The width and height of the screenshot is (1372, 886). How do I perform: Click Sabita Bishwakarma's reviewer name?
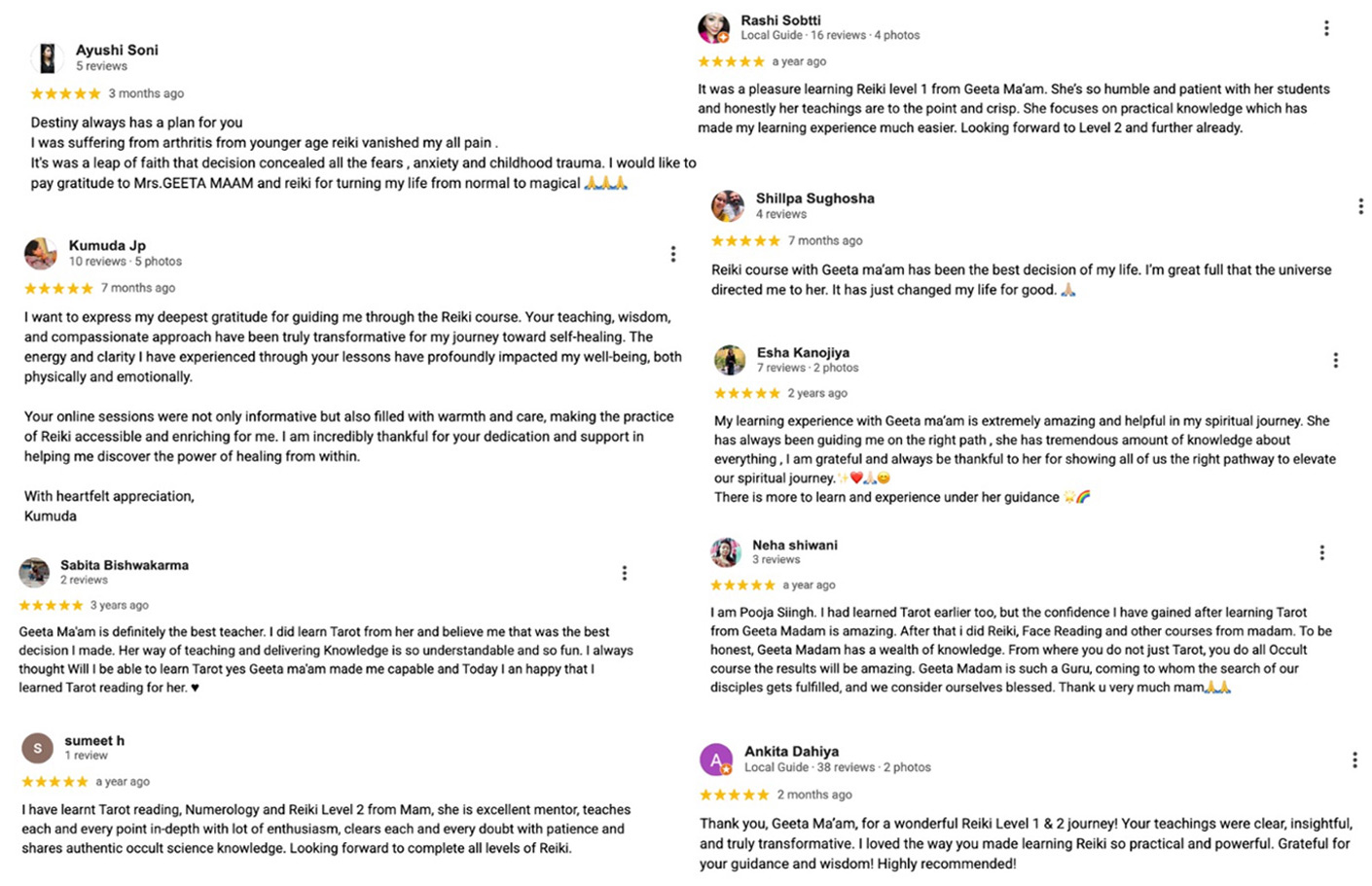click(x=125, y=565)
